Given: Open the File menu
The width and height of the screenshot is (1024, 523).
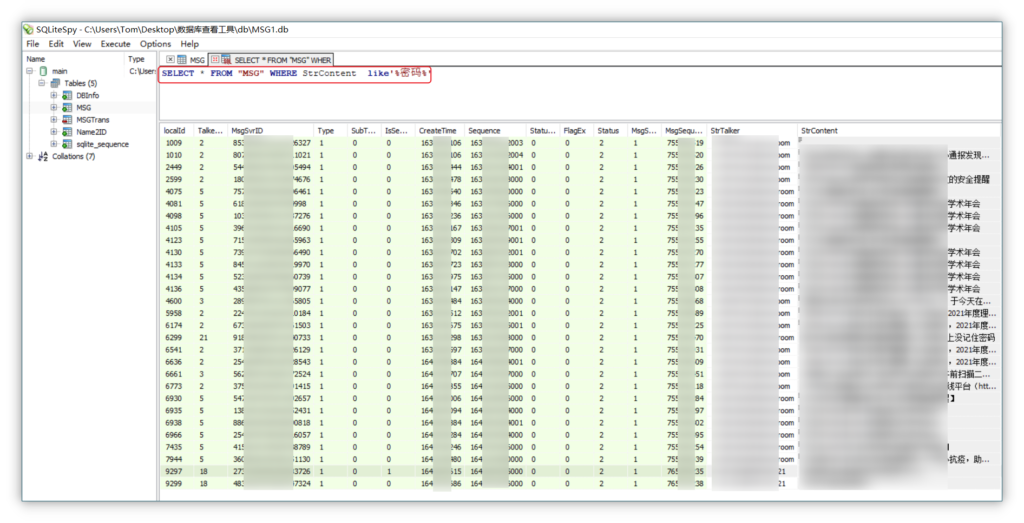Looking at the screenshot, I should pos(33,44).
